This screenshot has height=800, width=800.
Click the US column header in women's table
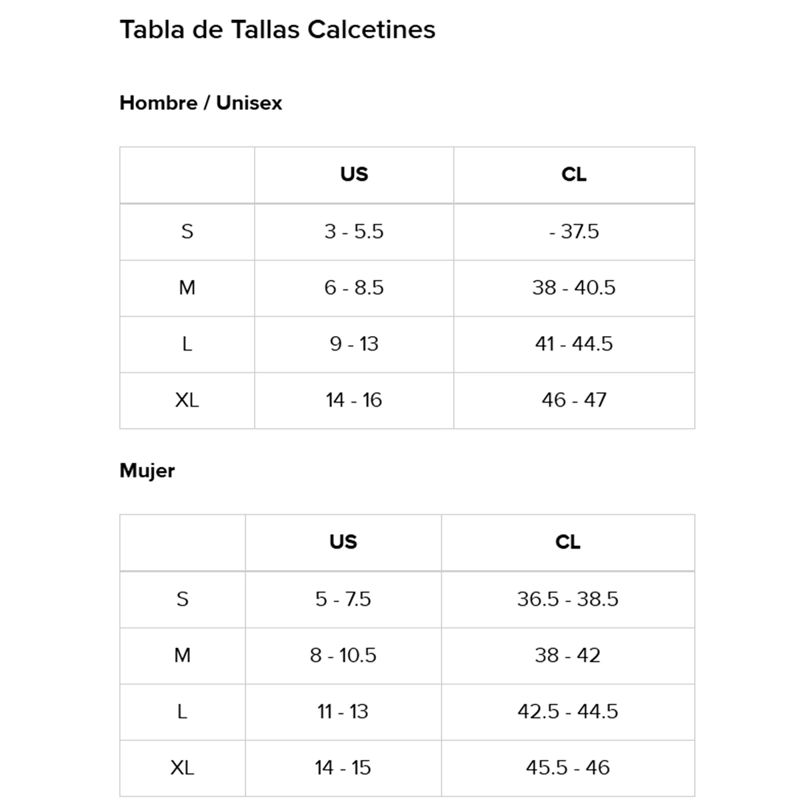pos(343,542)
